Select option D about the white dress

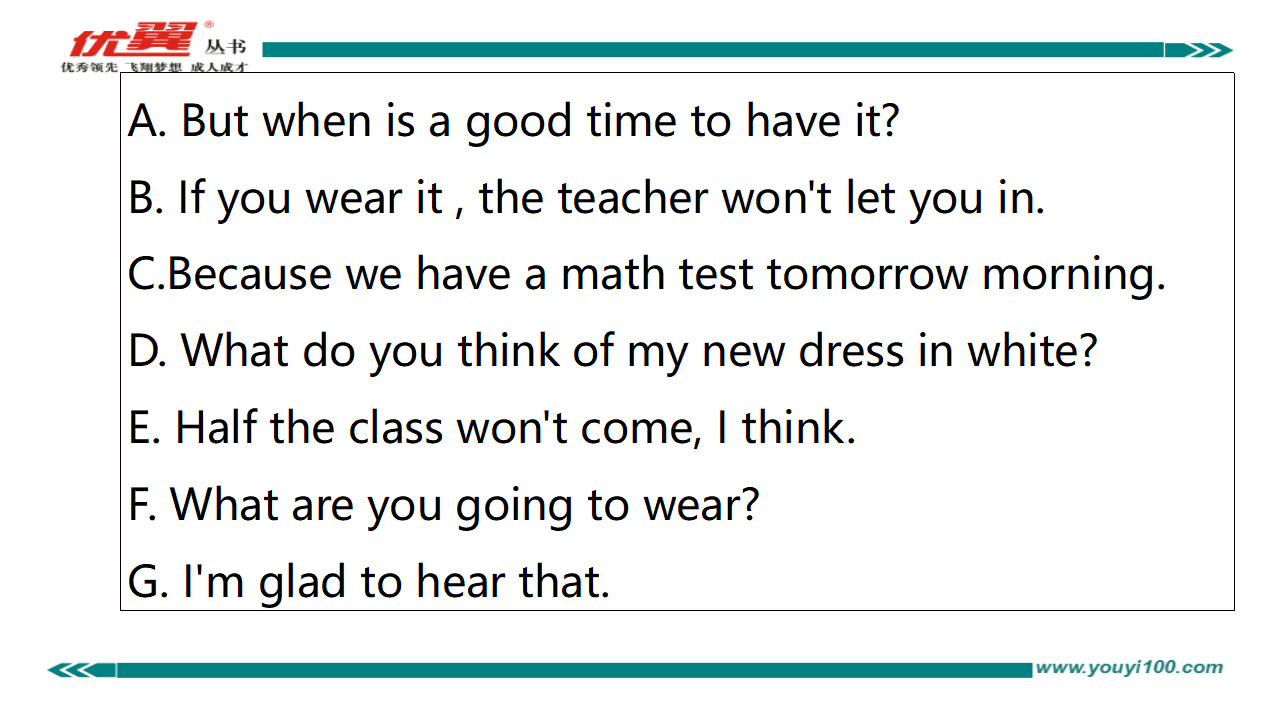tap(613, 350)
